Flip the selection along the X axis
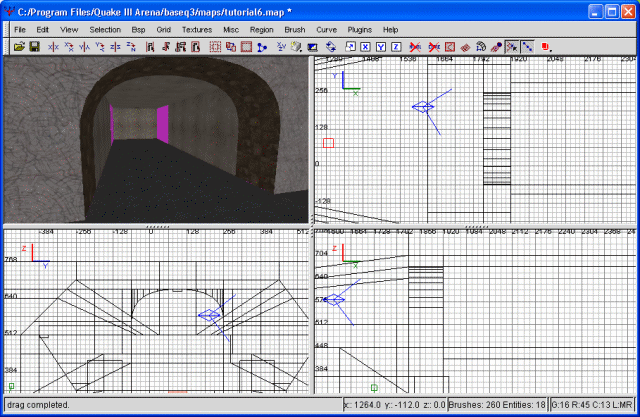The height and width of the screenshot is (417, 640). pos(53,47)
